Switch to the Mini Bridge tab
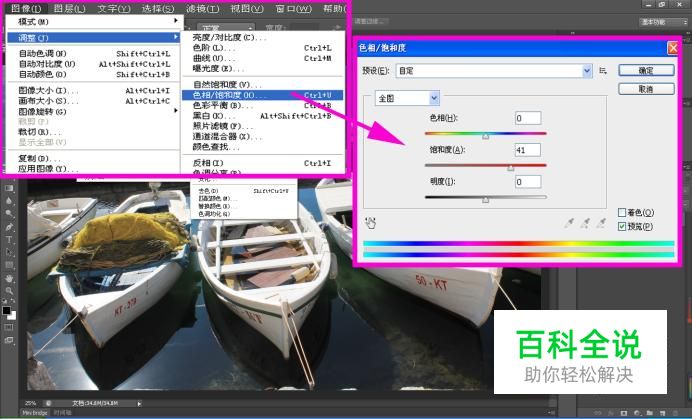The image size is (692, 419). point(35,413)
